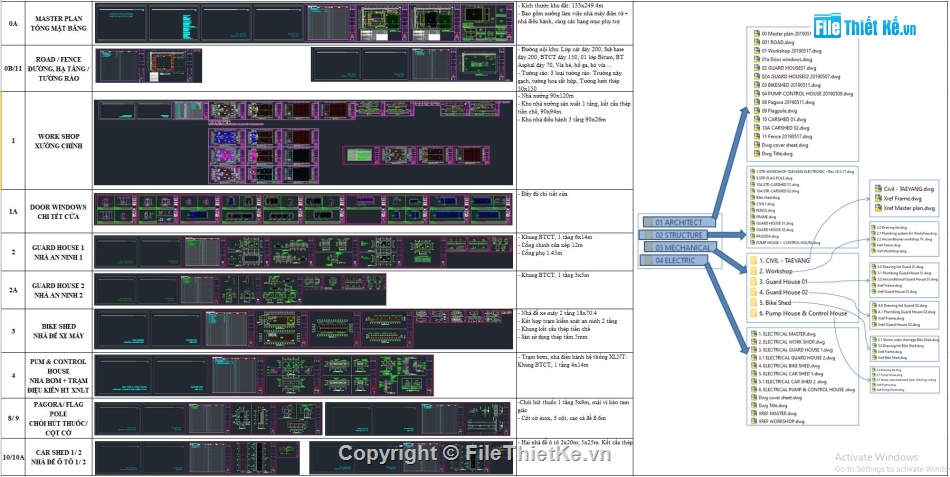The image size is (950, 477).
Task: Click the DWG icon beside 01a Door windows.dwg
Action: pos(757,59)
